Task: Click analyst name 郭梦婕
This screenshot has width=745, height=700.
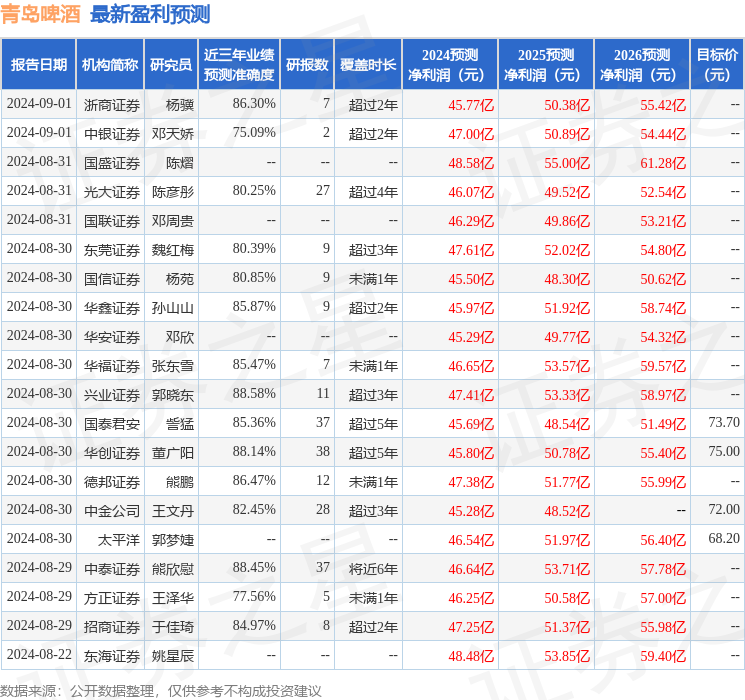Action: coord(172,540)
